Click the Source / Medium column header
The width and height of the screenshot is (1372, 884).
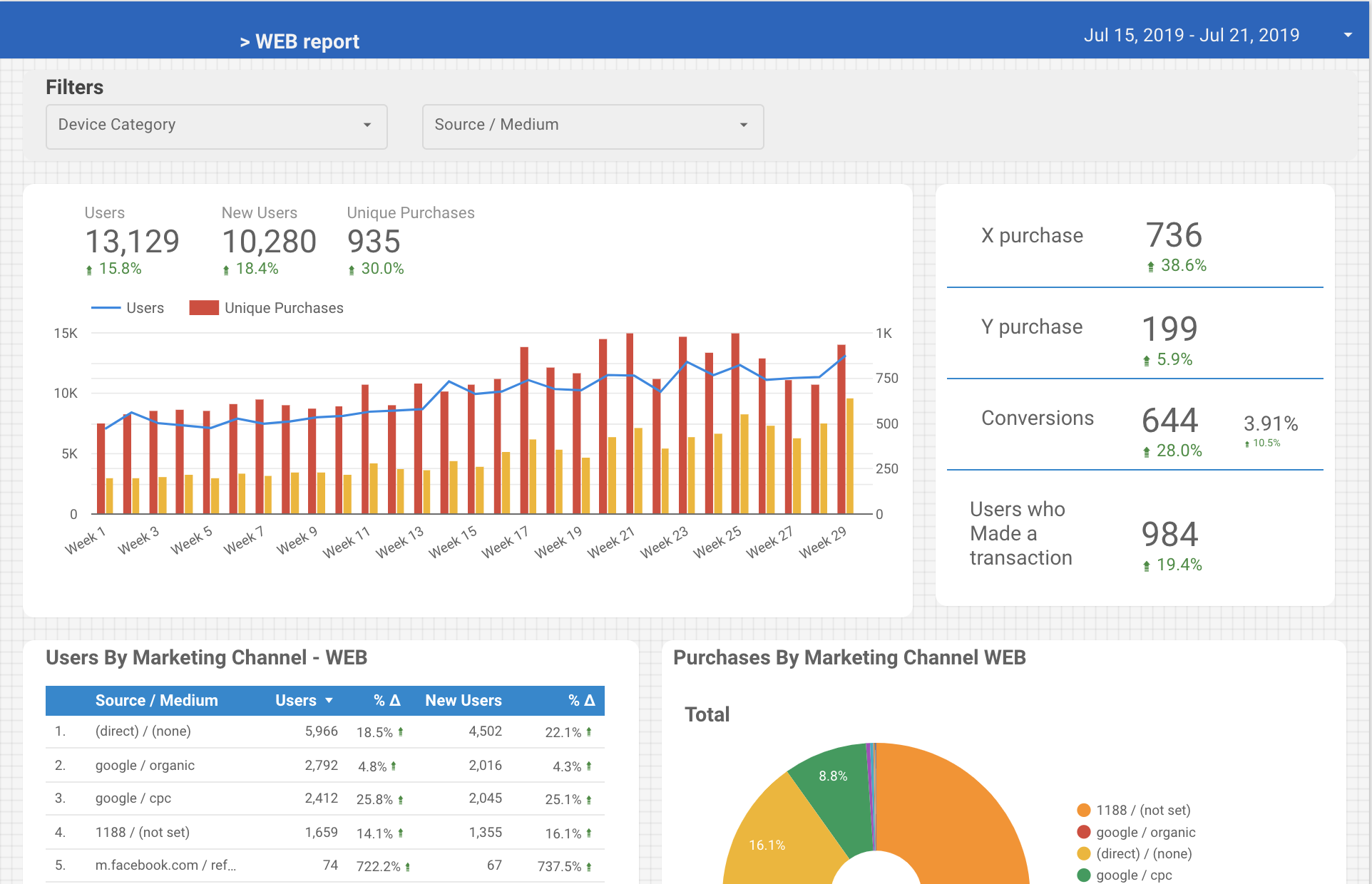[157, 701]
